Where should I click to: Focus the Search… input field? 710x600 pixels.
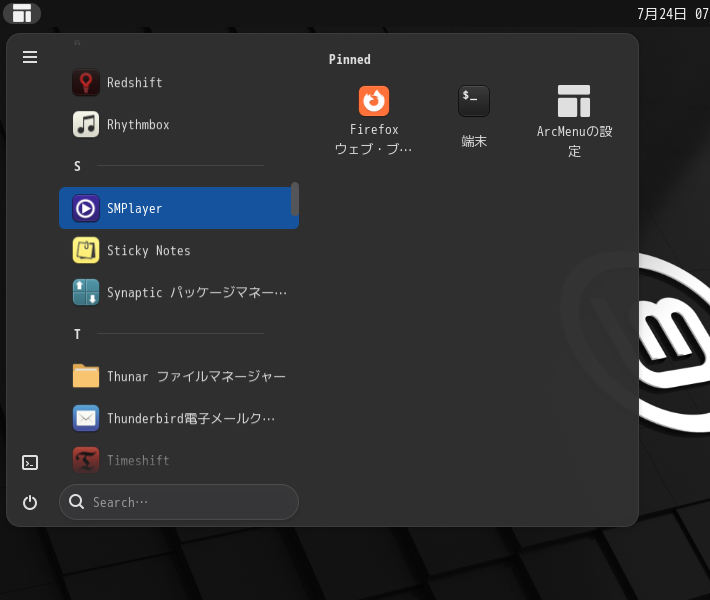pyautogui.click(x=179, y=502)
